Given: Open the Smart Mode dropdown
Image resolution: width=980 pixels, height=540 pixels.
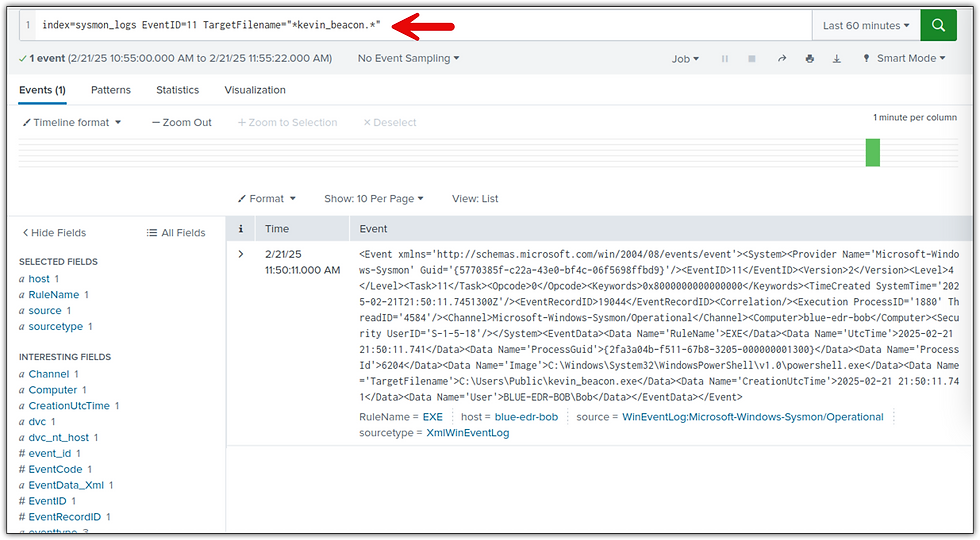Looking at the screenshot, I should coord(904,58).
